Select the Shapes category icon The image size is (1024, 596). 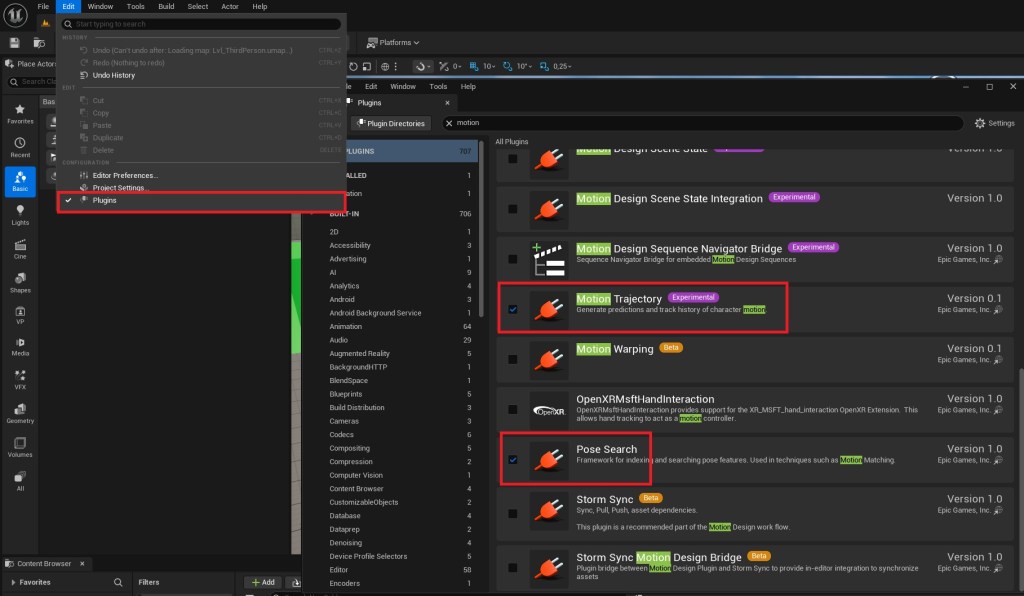click(x=20, y=281)
